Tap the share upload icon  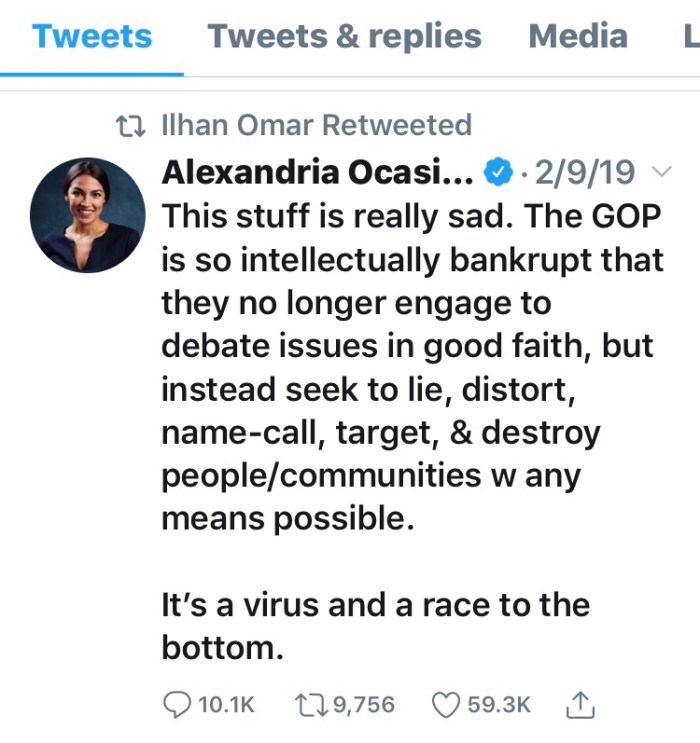(581, 704)
